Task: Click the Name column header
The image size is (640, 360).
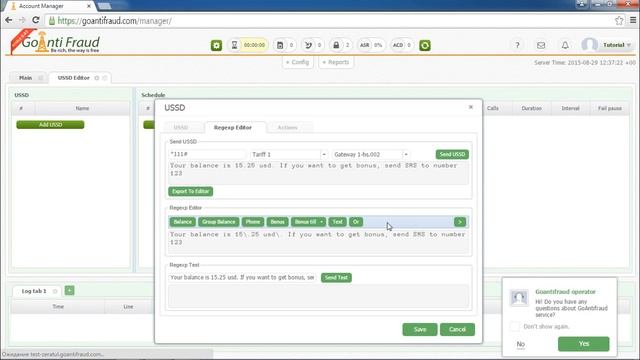Action: (x=82, y=108)
